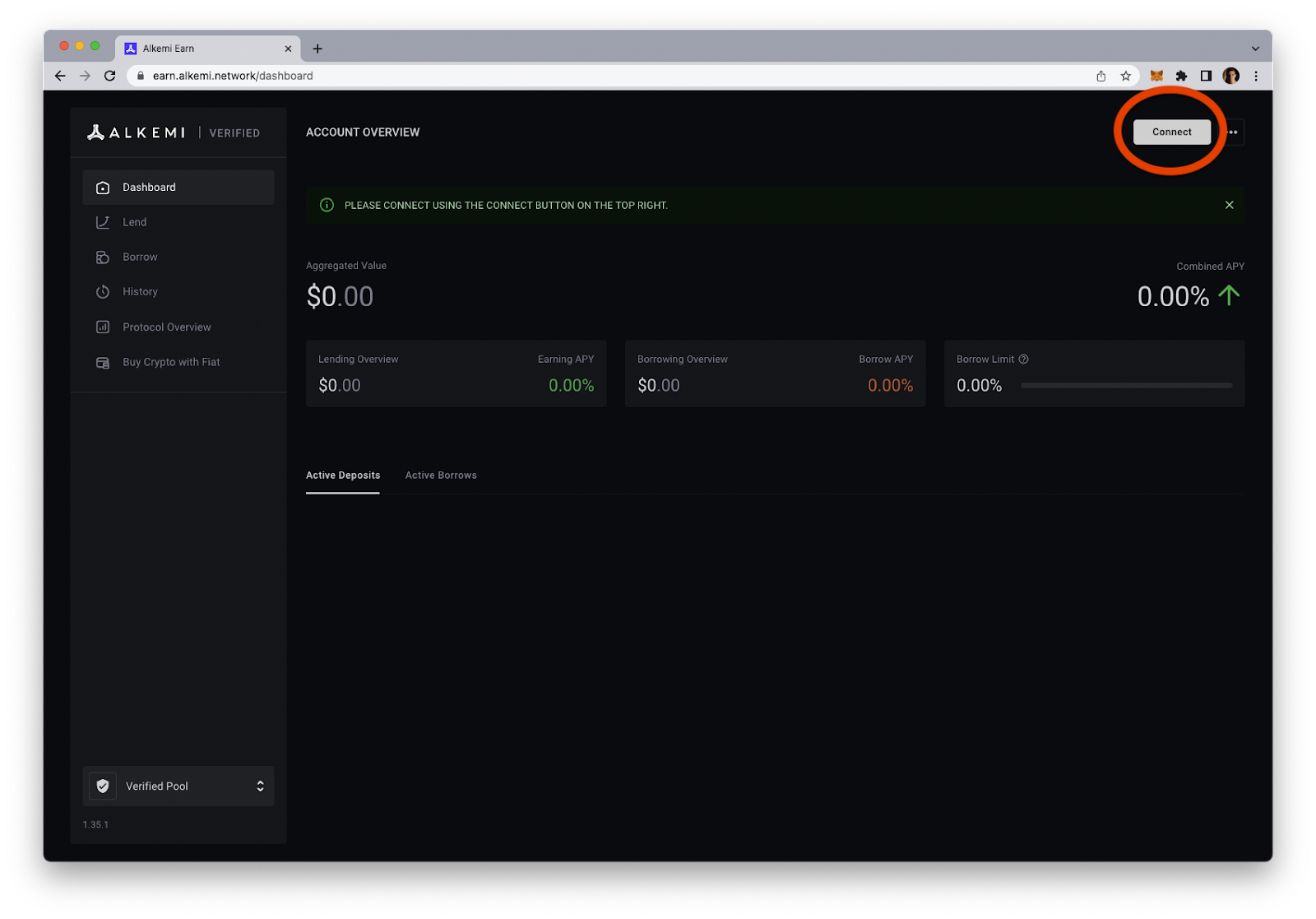1316x919 pixels.
Task: Click the Buy Crypto with Fiat icon
Action: [103, 363]
